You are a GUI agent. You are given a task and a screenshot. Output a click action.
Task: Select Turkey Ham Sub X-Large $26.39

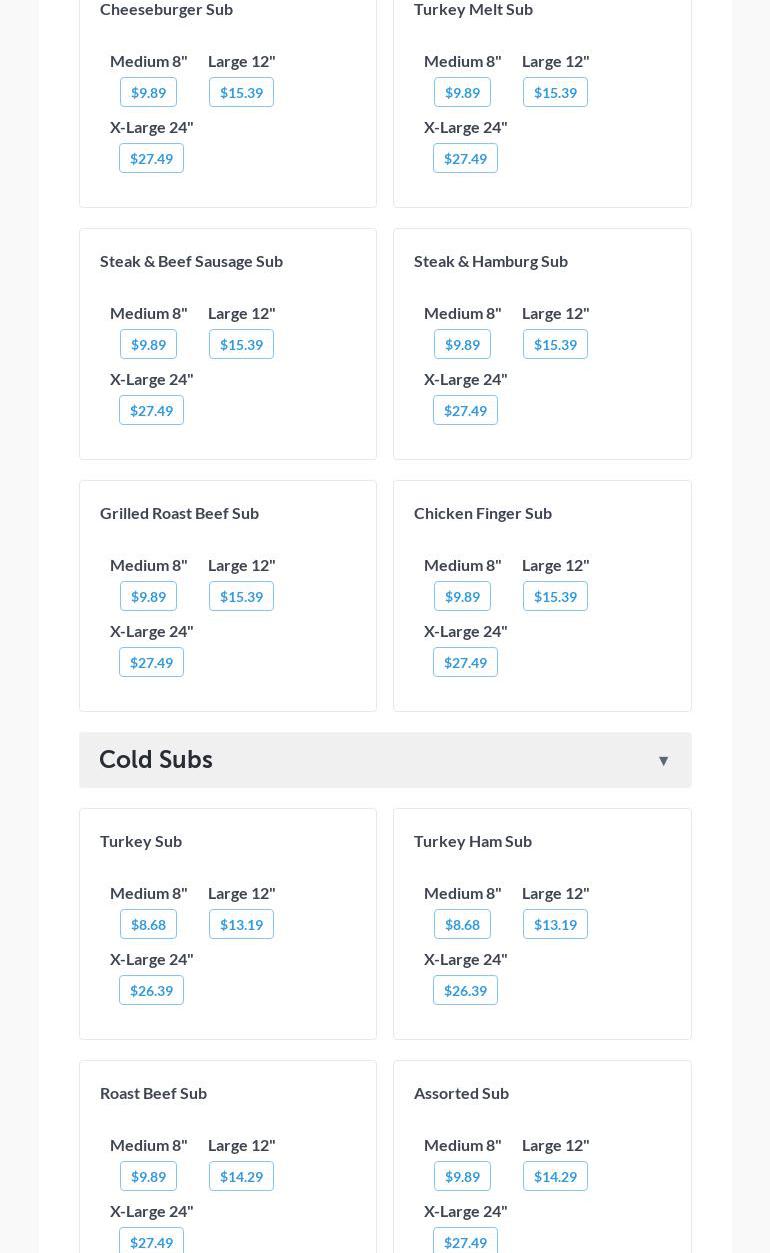point(465,991)
